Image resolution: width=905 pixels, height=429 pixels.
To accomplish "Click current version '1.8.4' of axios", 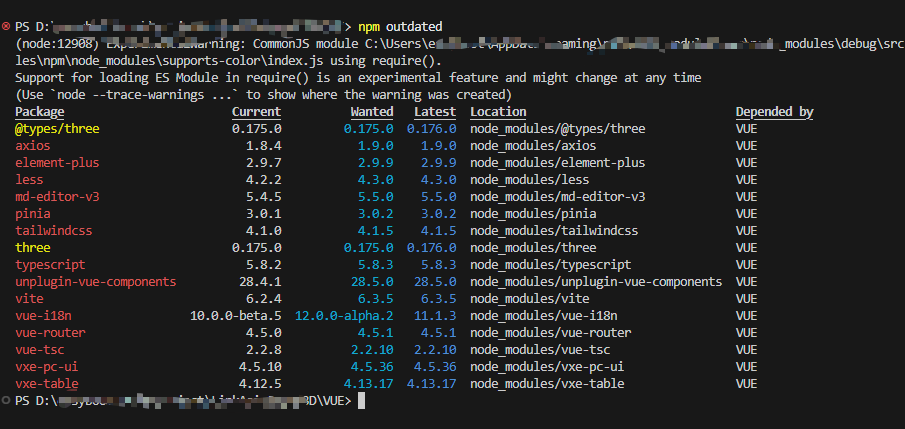I will click(x=264, y=146).
